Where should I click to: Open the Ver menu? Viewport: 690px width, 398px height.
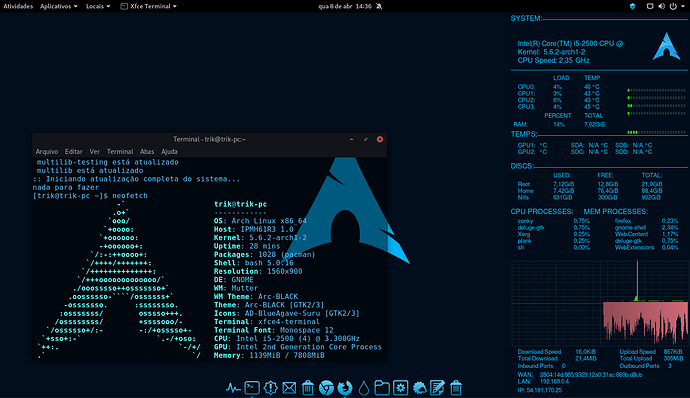[x=95, y=151]
